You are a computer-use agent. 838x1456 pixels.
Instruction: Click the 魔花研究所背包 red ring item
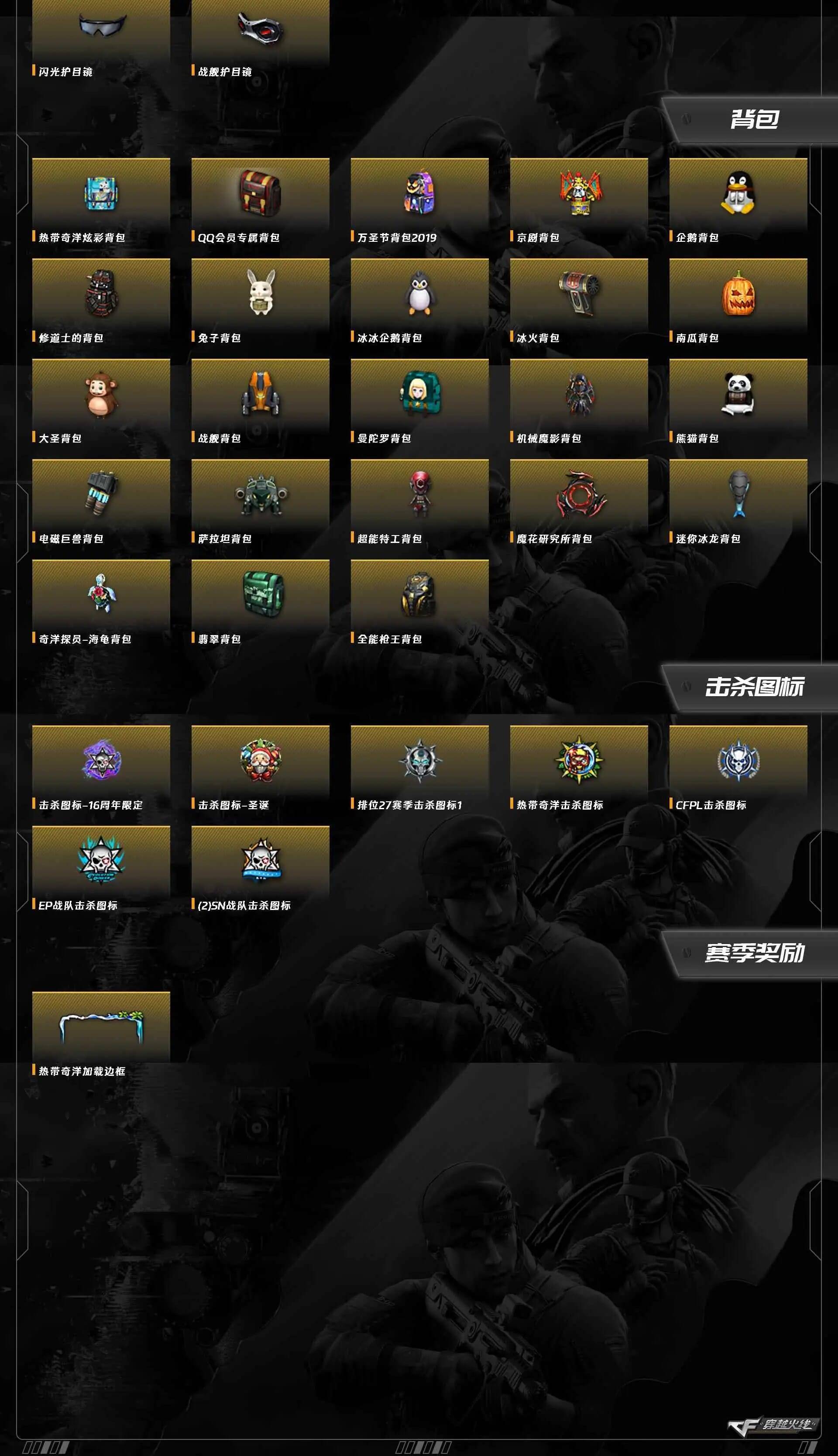tap(579, 495)
